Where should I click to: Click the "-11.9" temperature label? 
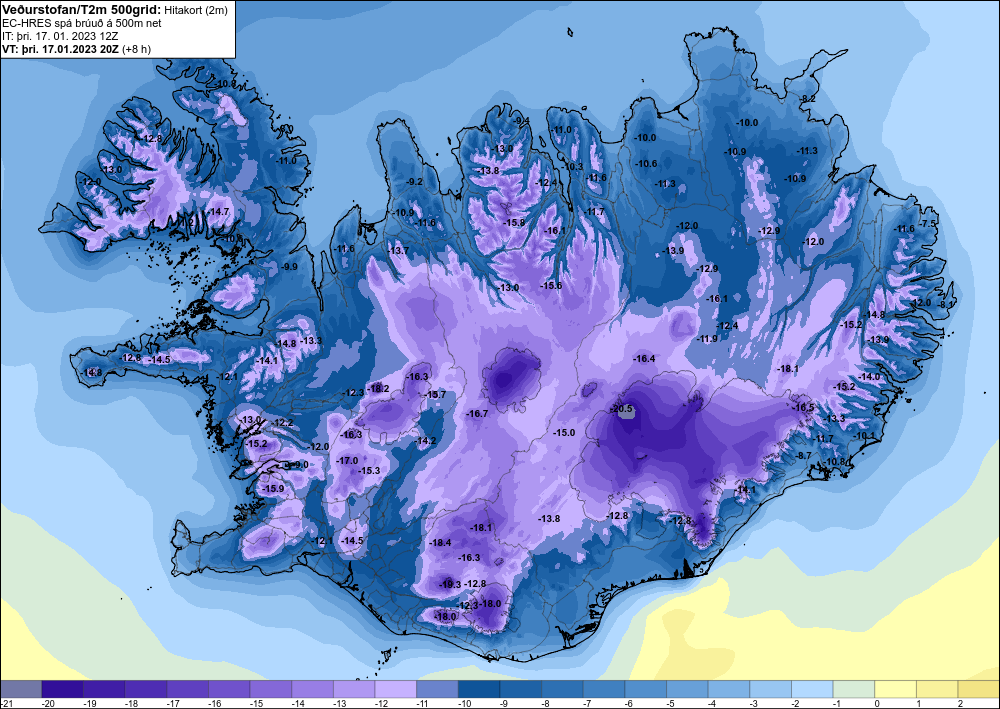(707, 339)
